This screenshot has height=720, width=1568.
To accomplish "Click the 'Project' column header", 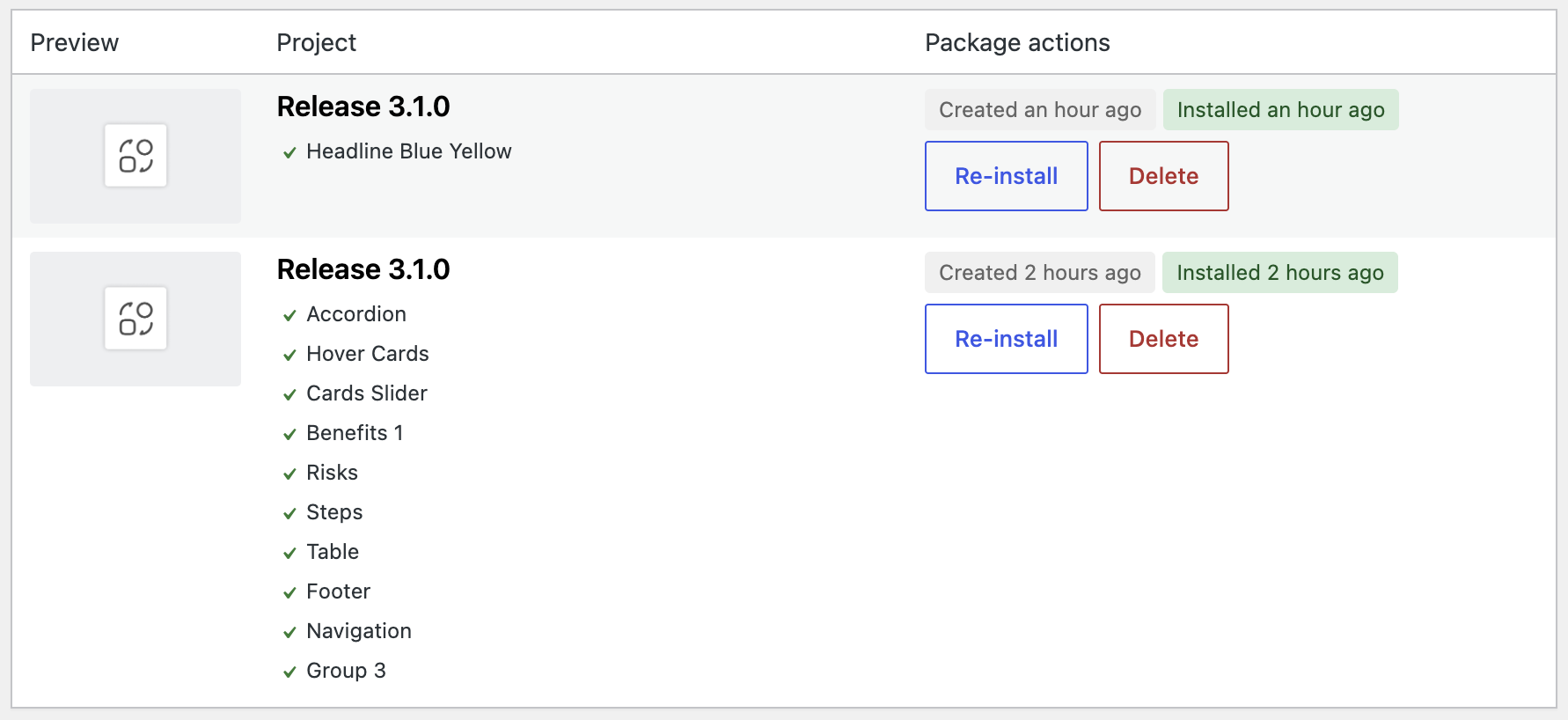I will (x=317, y=42).
